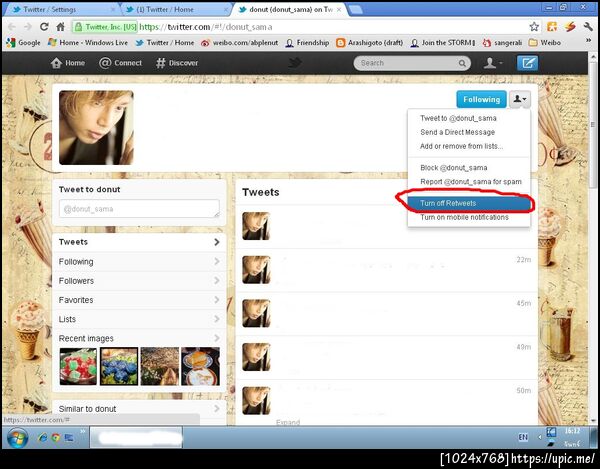Open the blue flowers recent image
The image size is (600, 469).
point(119,366)
